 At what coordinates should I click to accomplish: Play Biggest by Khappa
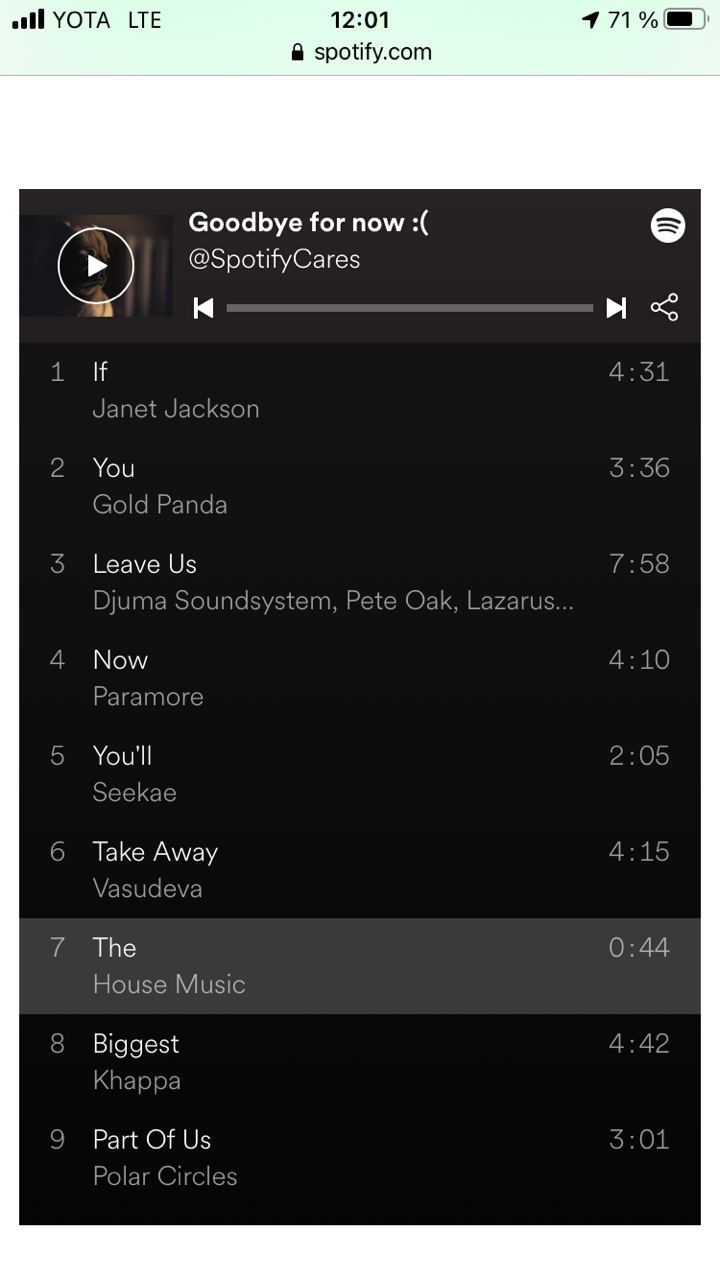coord(360,1062)
